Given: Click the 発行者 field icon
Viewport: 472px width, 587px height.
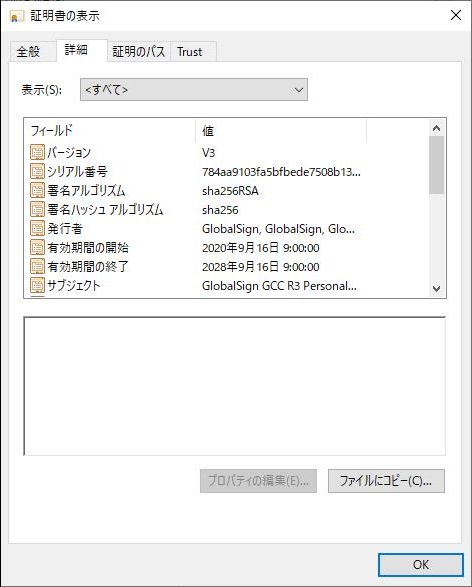Looking at the screenshot, I should tap(37, 229).
